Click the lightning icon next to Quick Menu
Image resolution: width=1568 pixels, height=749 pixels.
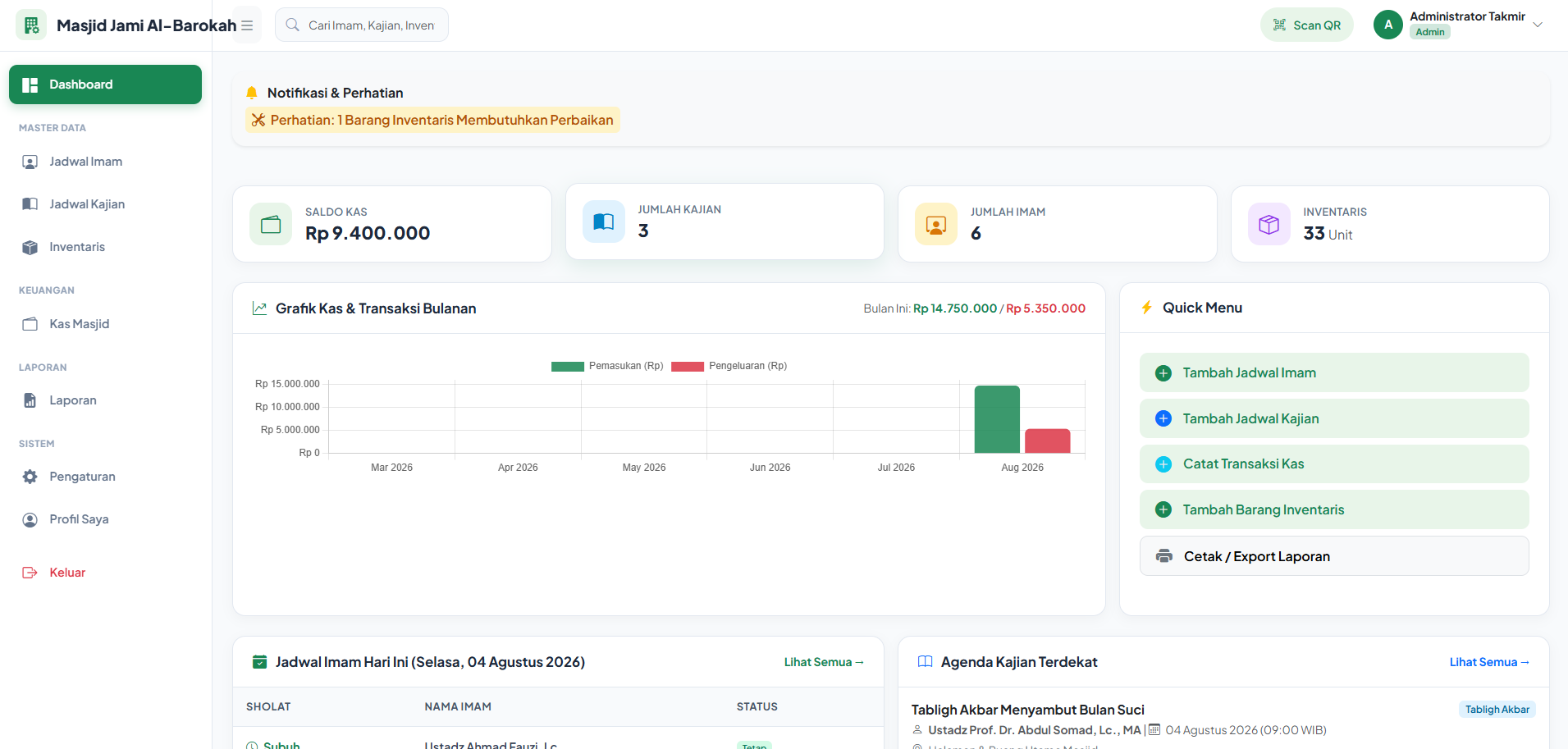click(x=1147, y=308)
